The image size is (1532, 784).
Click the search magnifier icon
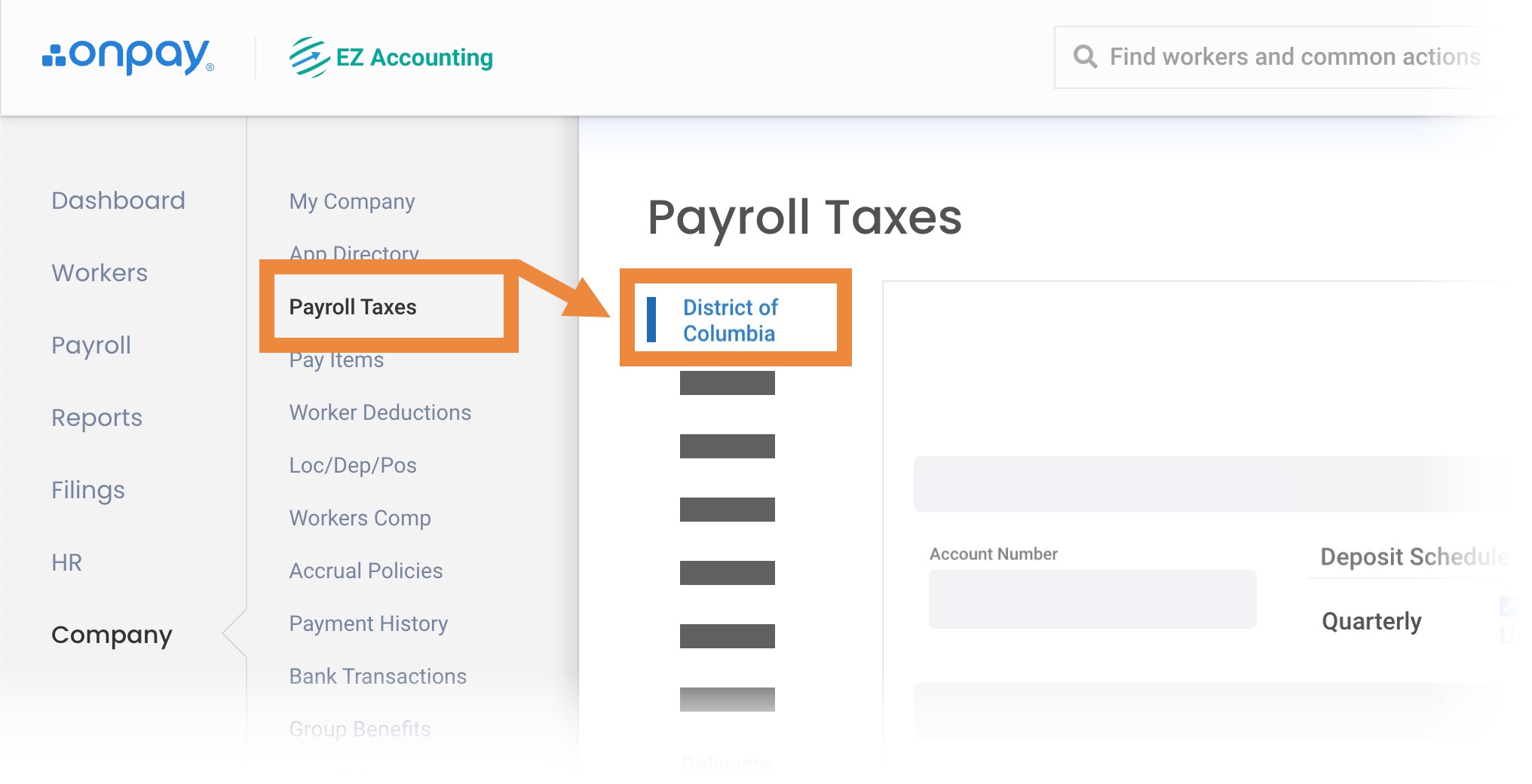click(x=1085, y=57)
